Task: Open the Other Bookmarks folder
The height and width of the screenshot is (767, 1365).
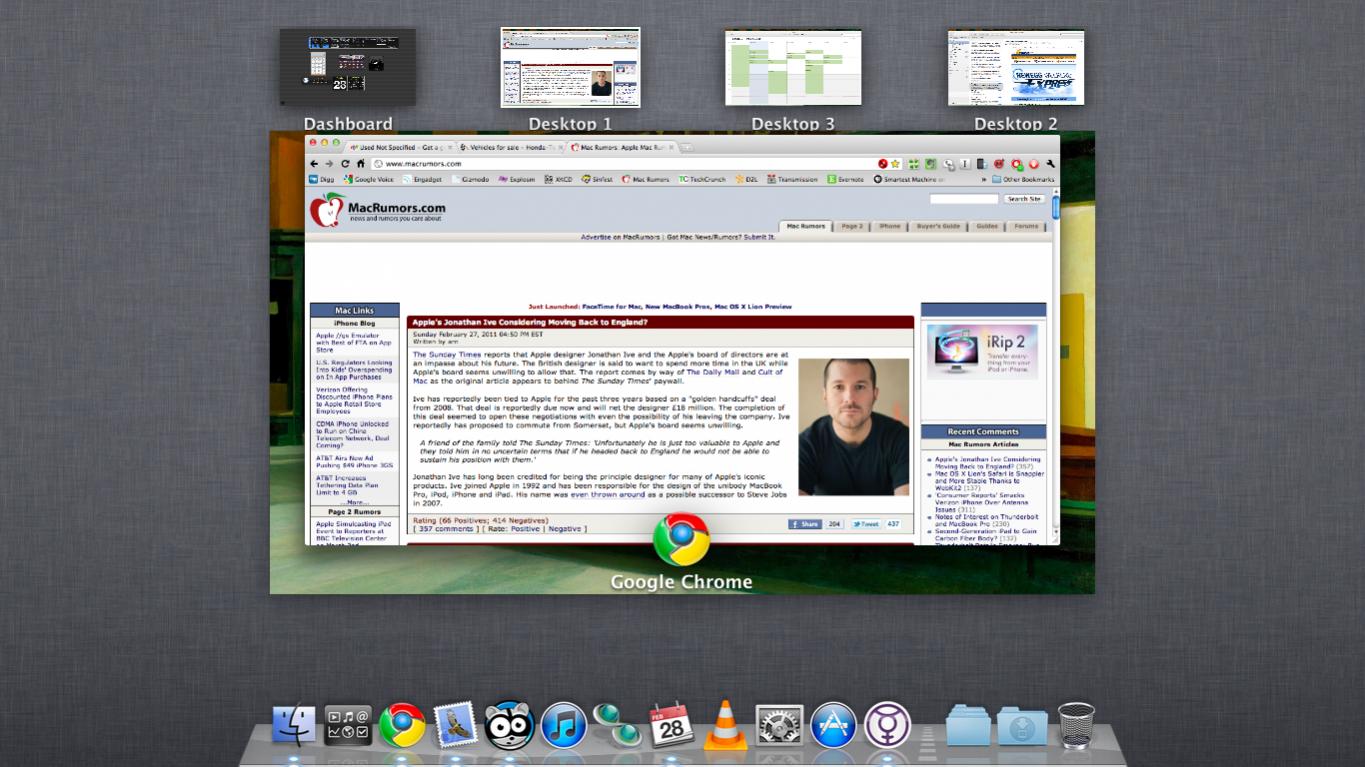Action: (x=1023, y=180)
